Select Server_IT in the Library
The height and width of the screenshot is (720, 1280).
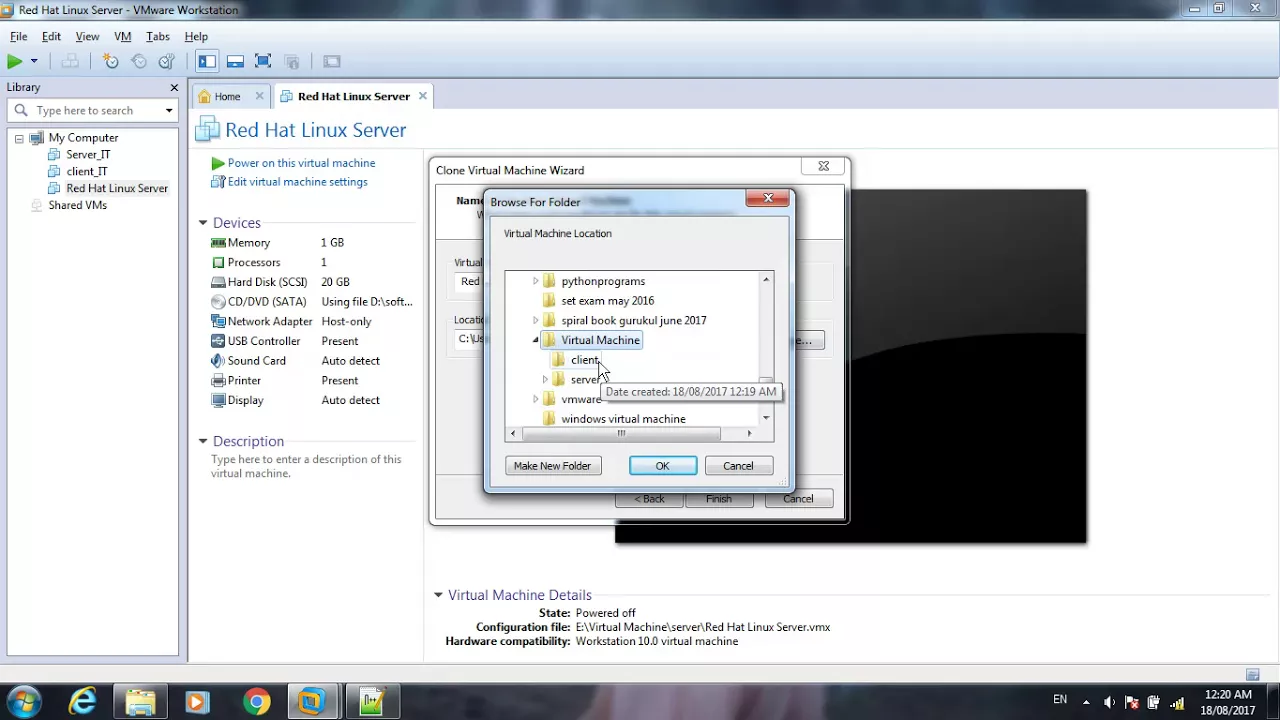coord(88,155)
